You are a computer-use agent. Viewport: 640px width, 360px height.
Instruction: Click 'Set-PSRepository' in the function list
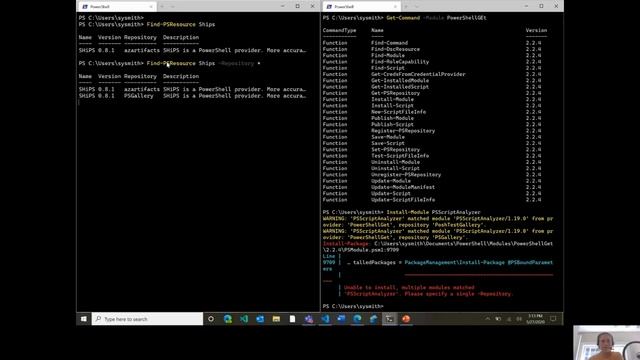[395, 149]
